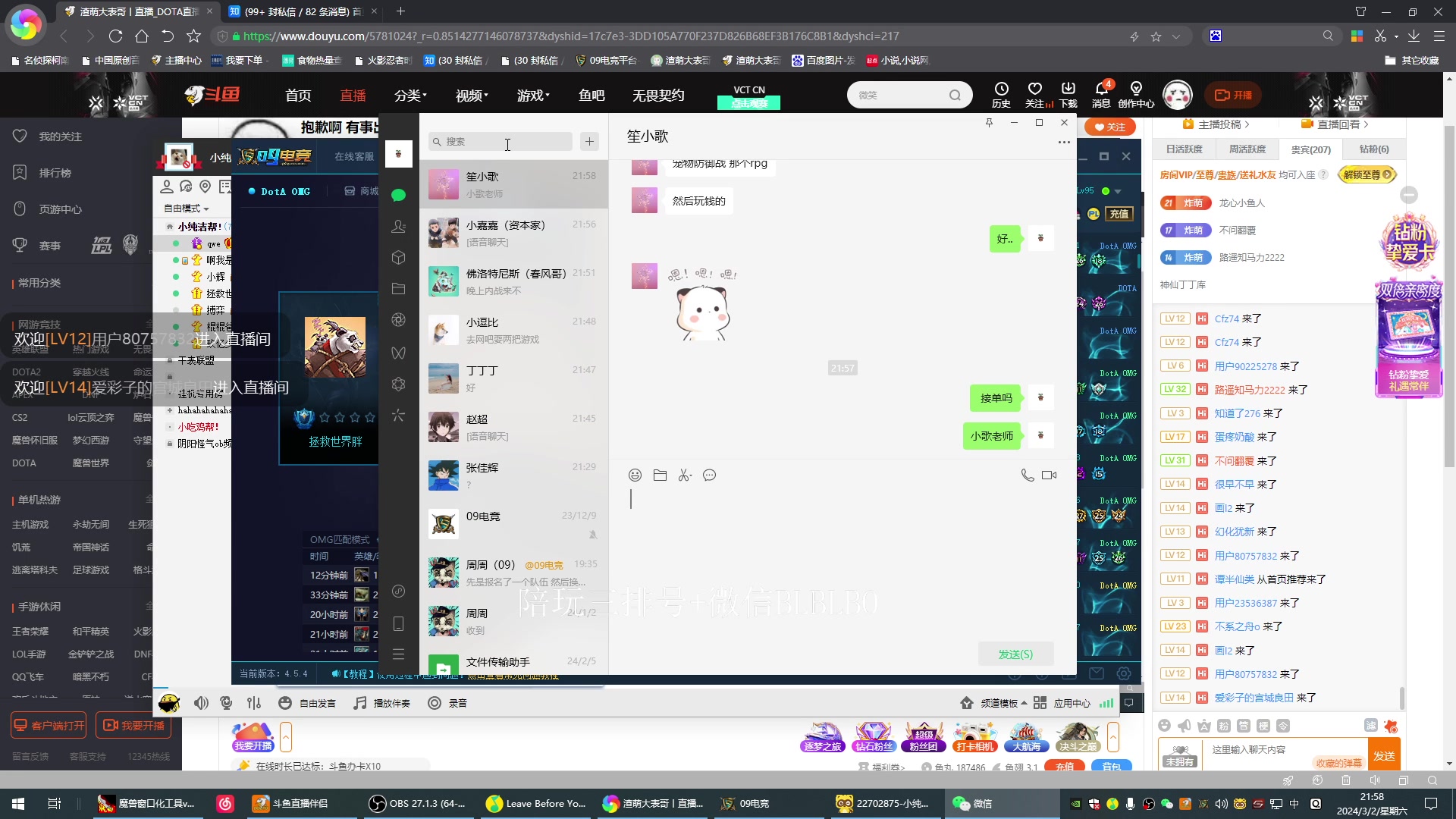Open 视频 dropdown in Douyu nav
The height and width of the screenshot is (819, 1456).
point(472,96)
